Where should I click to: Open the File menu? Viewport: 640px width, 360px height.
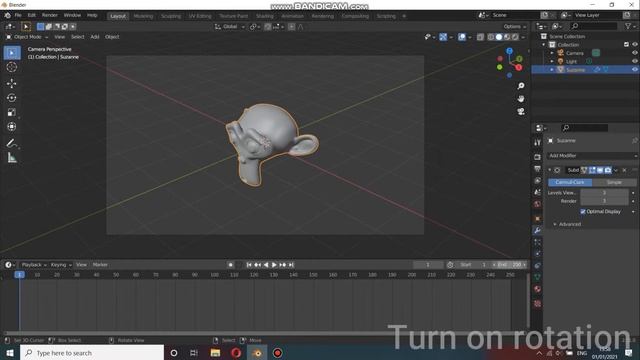[18, 16]
